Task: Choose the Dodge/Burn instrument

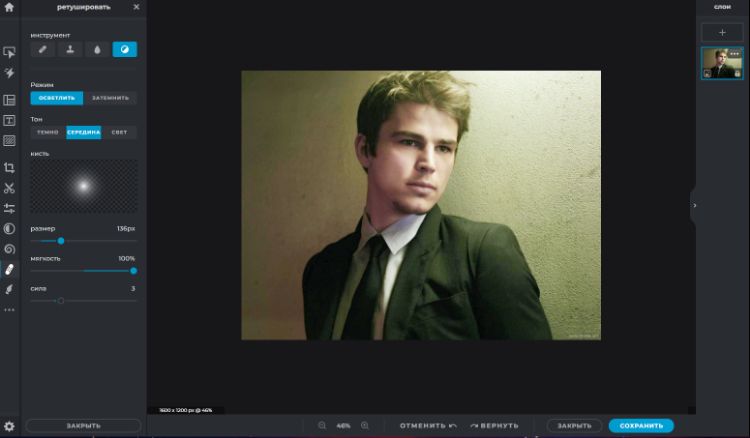Action: (x=124, y=49)
